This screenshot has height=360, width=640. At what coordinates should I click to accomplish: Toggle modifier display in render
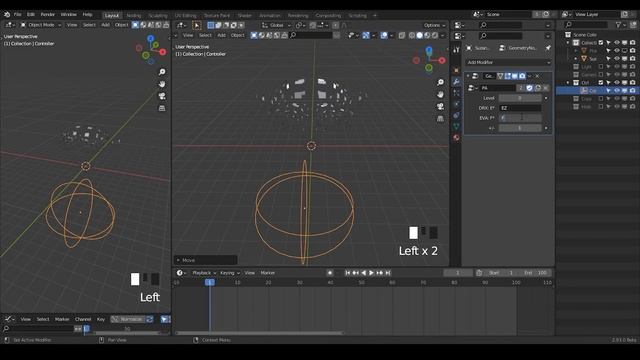[522, 76]
